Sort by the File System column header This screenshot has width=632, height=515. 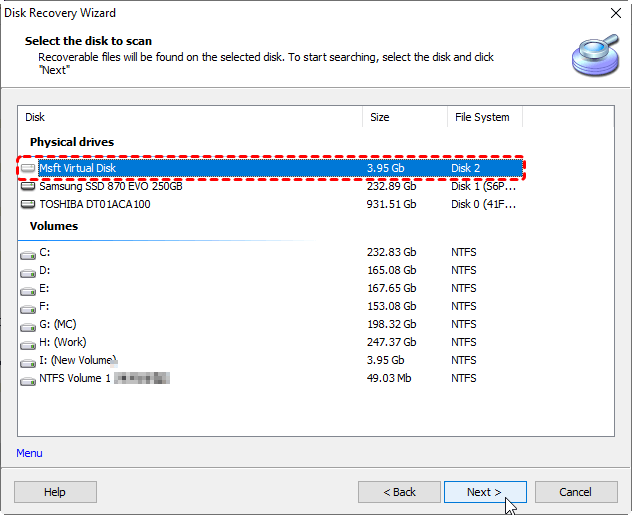point(484,117)
